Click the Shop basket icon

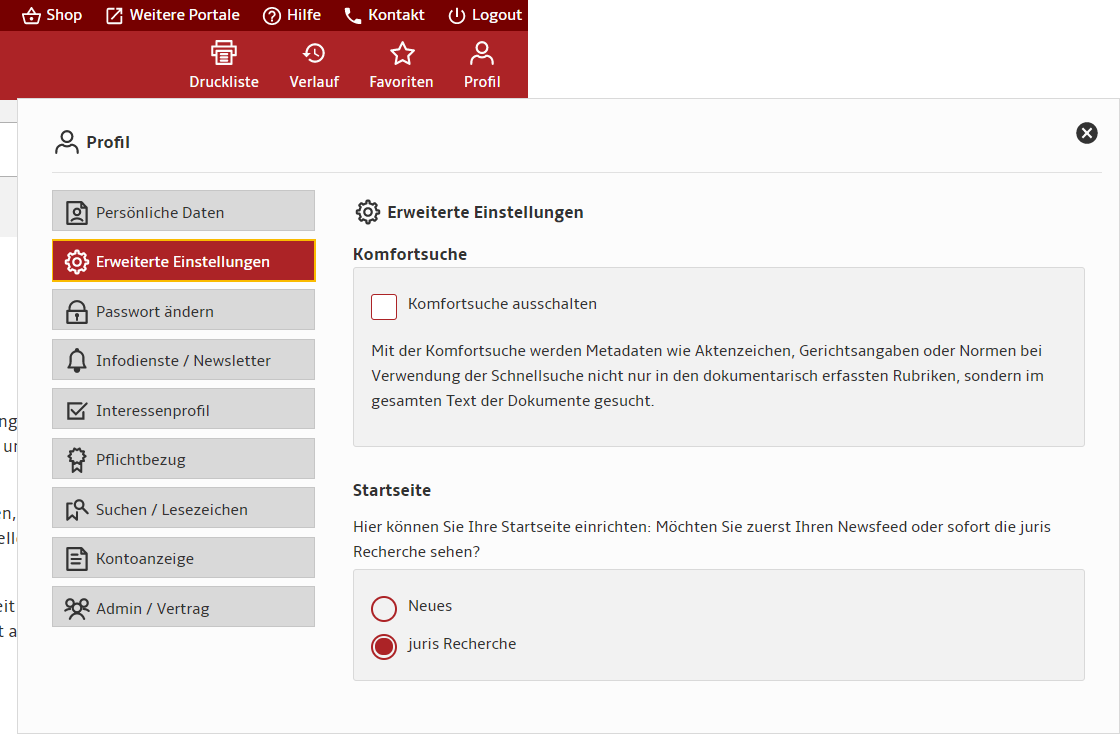pos(32,15)
